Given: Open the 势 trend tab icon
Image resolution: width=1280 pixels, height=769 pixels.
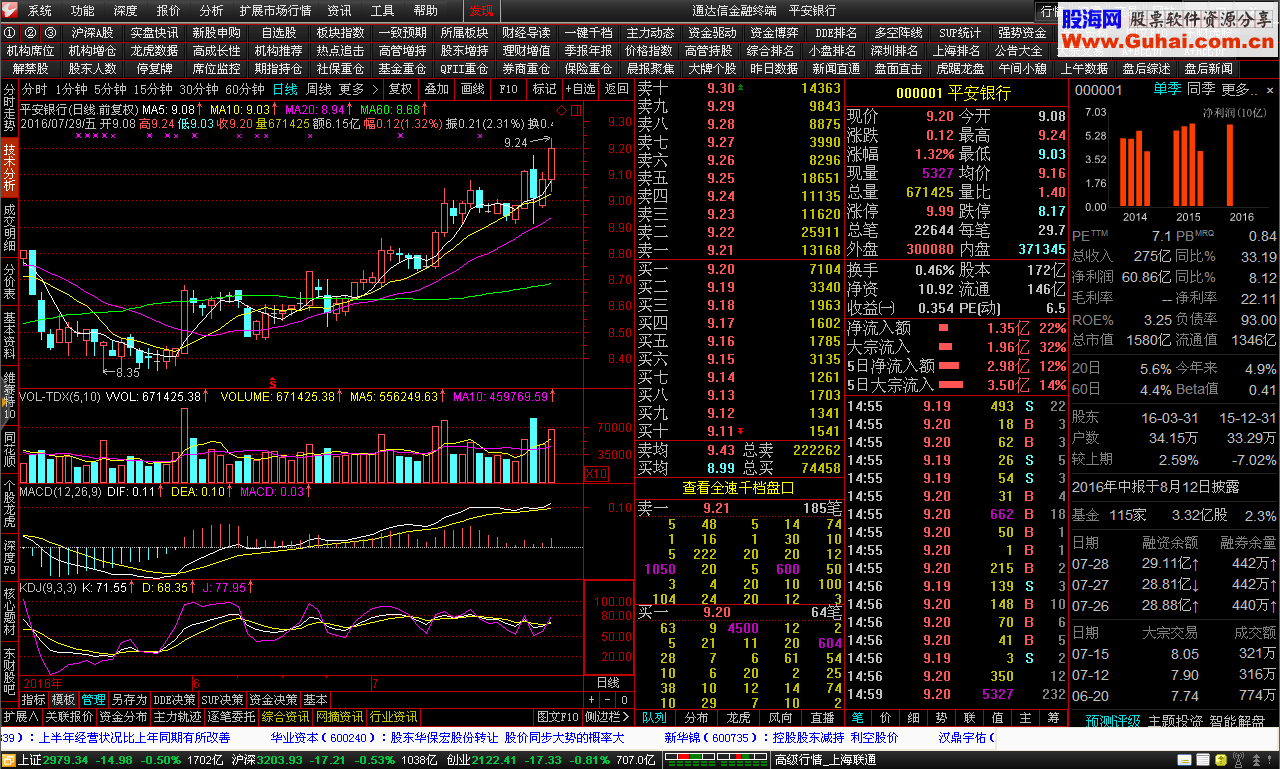Looking at the screenshot, I should pyautogui.click(x=942, y=717).
